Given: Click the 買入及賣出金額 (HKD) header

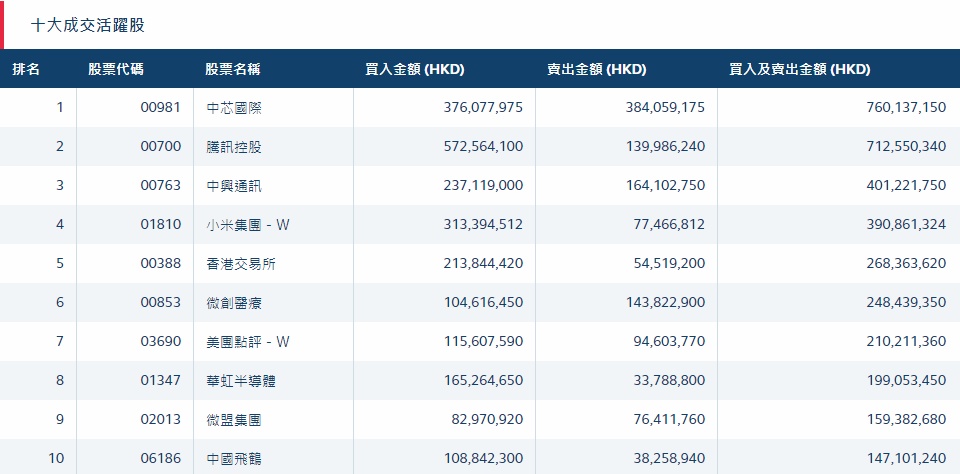Looking at the screenshot, I should pos(800,69).
